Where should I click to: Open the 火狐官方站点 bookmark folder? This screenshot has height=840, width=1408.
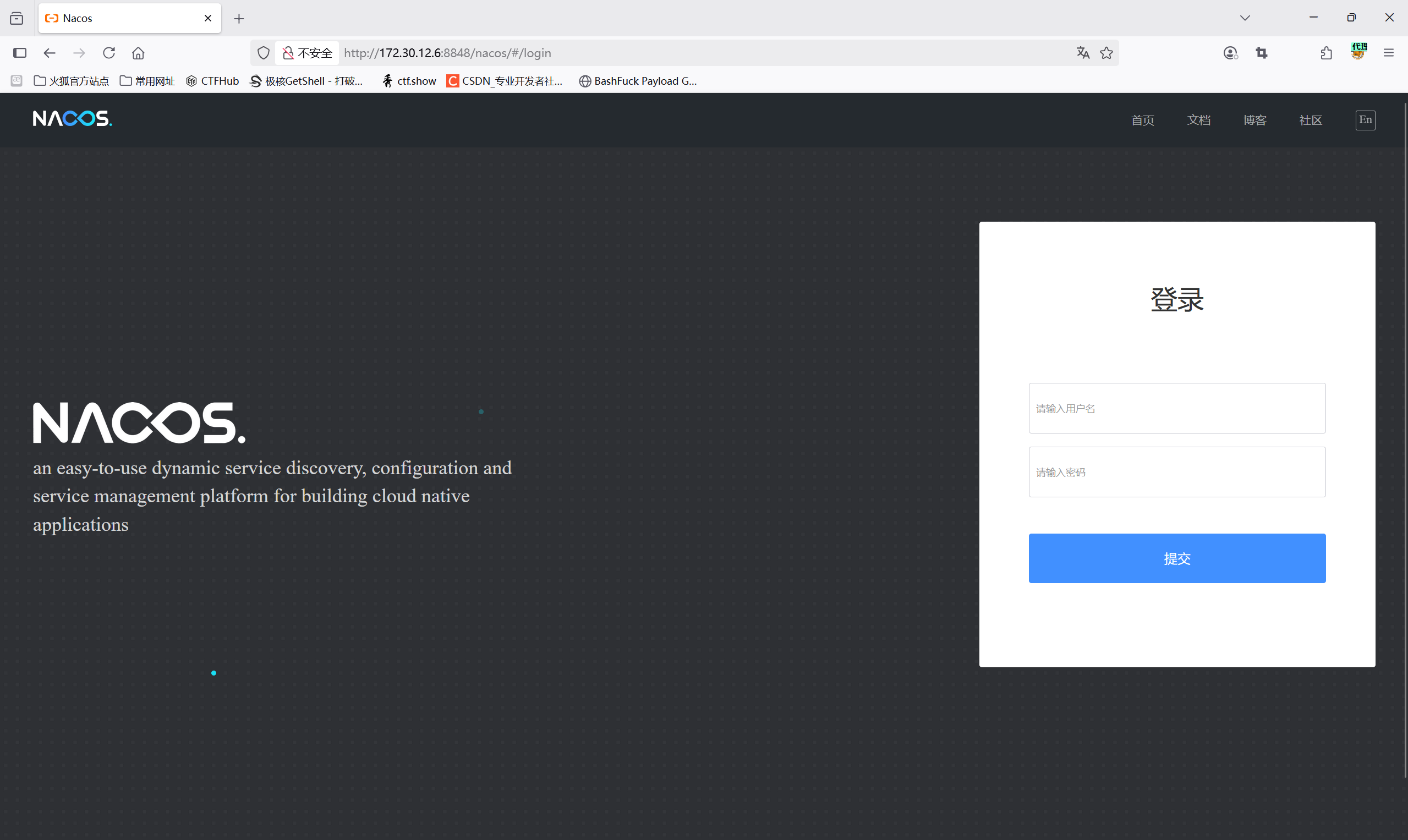[72, 81]
